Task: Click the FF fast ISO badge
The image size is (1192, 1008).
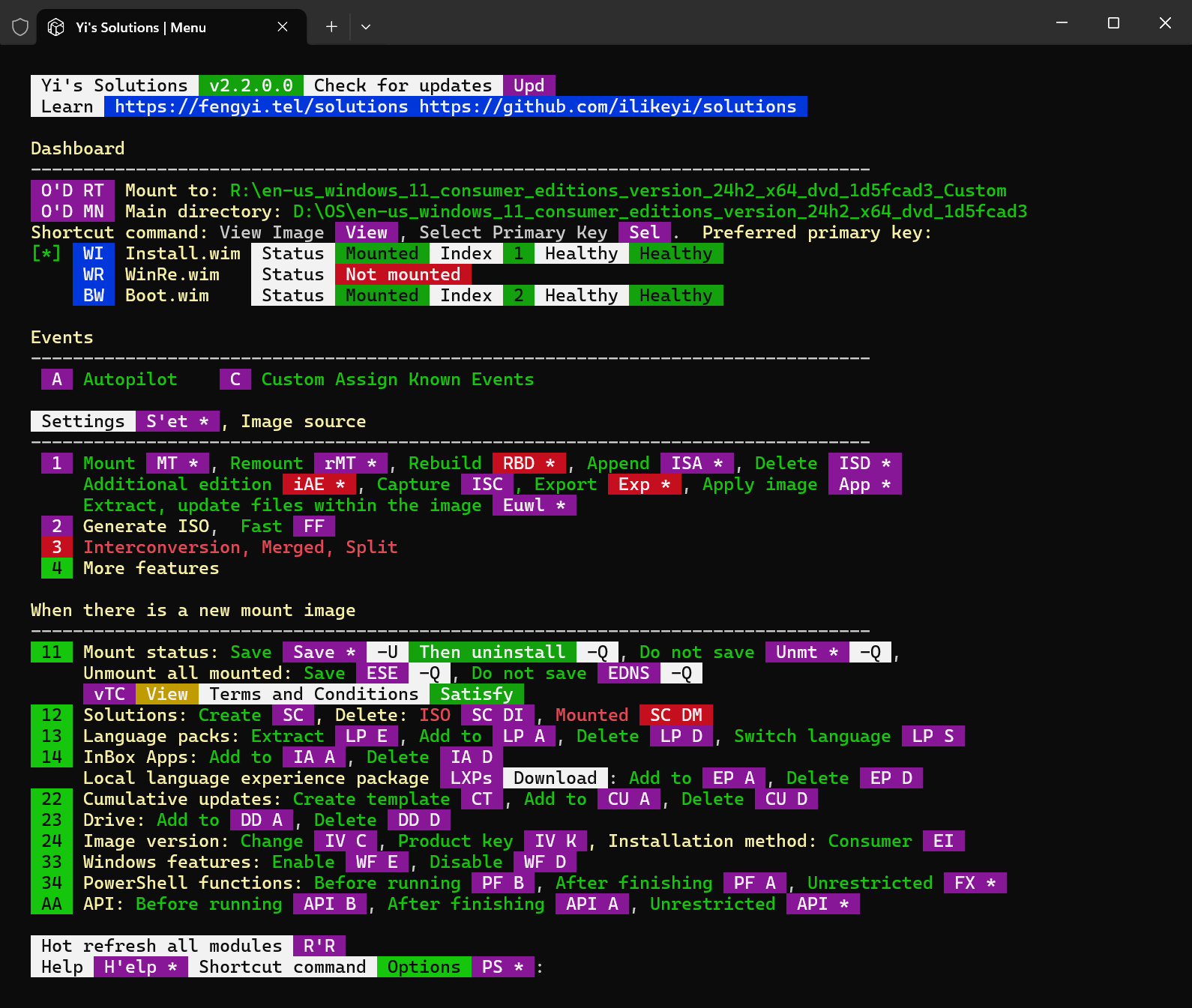Action: (314, 526)
